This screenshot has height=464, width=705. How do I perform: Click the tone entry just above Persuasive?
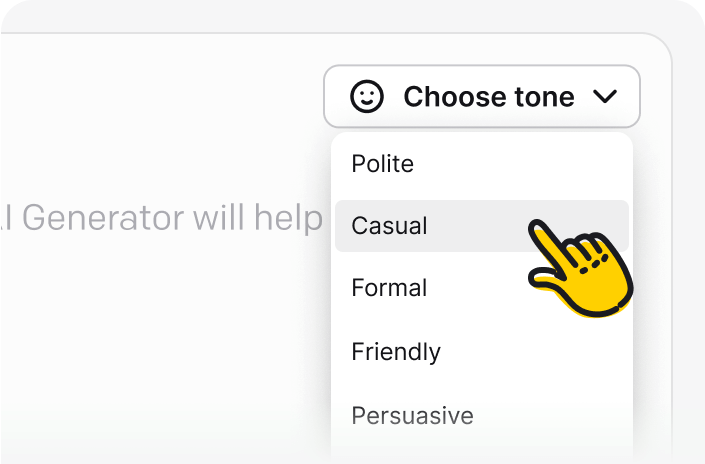396,352
